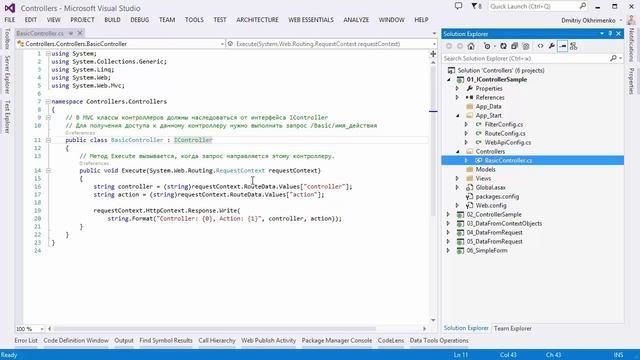Select RouteConfig.cs in Solution Explorer
The height and width of the screenshot is (360, 640).
point(505,133)
